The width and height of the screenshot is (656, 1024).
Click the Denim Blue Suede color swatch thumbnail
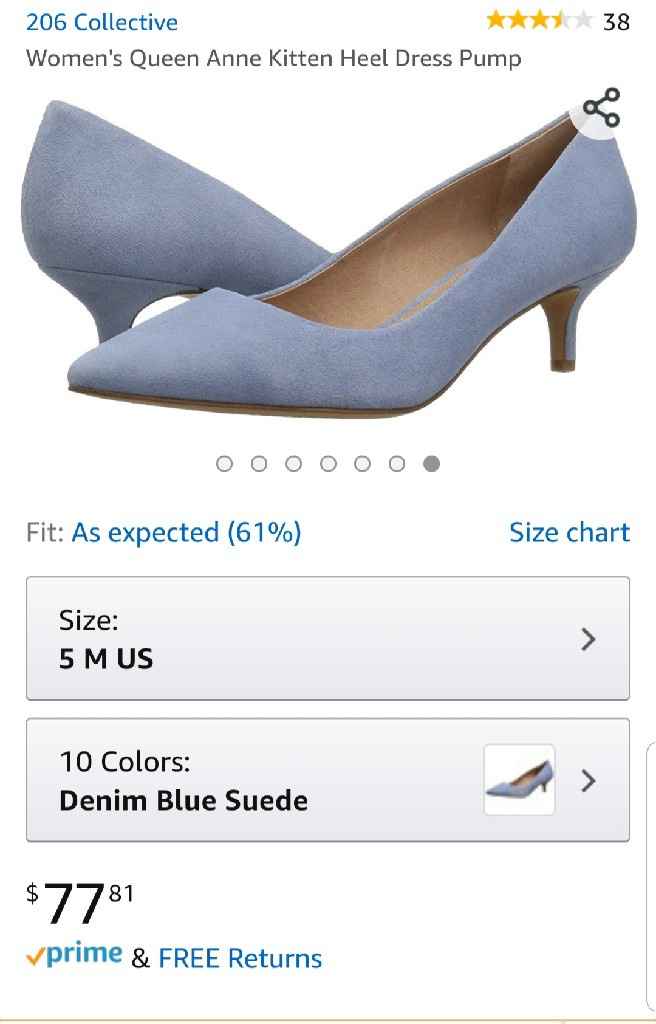tap(518, 780)
